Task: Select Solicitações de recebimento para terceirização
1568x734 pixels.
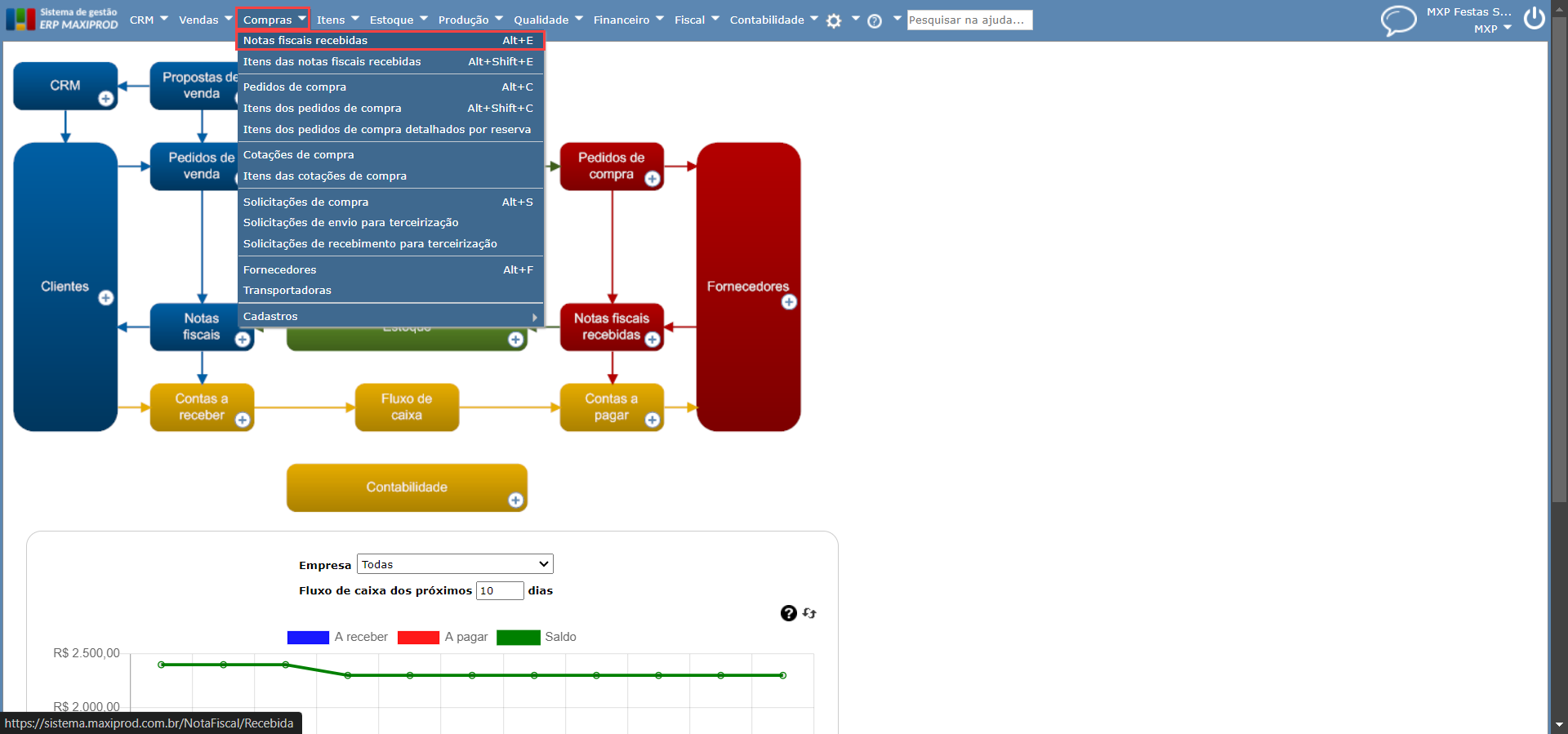Action: tap(390, 243)
